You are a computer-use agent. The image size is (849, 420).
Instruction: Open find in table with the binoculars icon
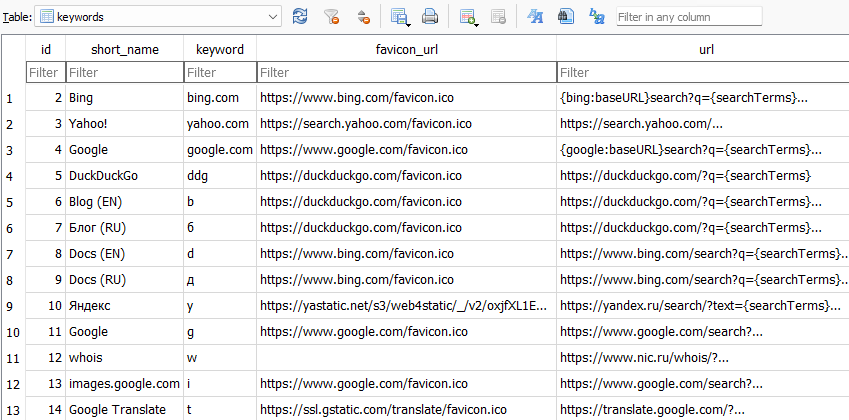coord(565,16)
